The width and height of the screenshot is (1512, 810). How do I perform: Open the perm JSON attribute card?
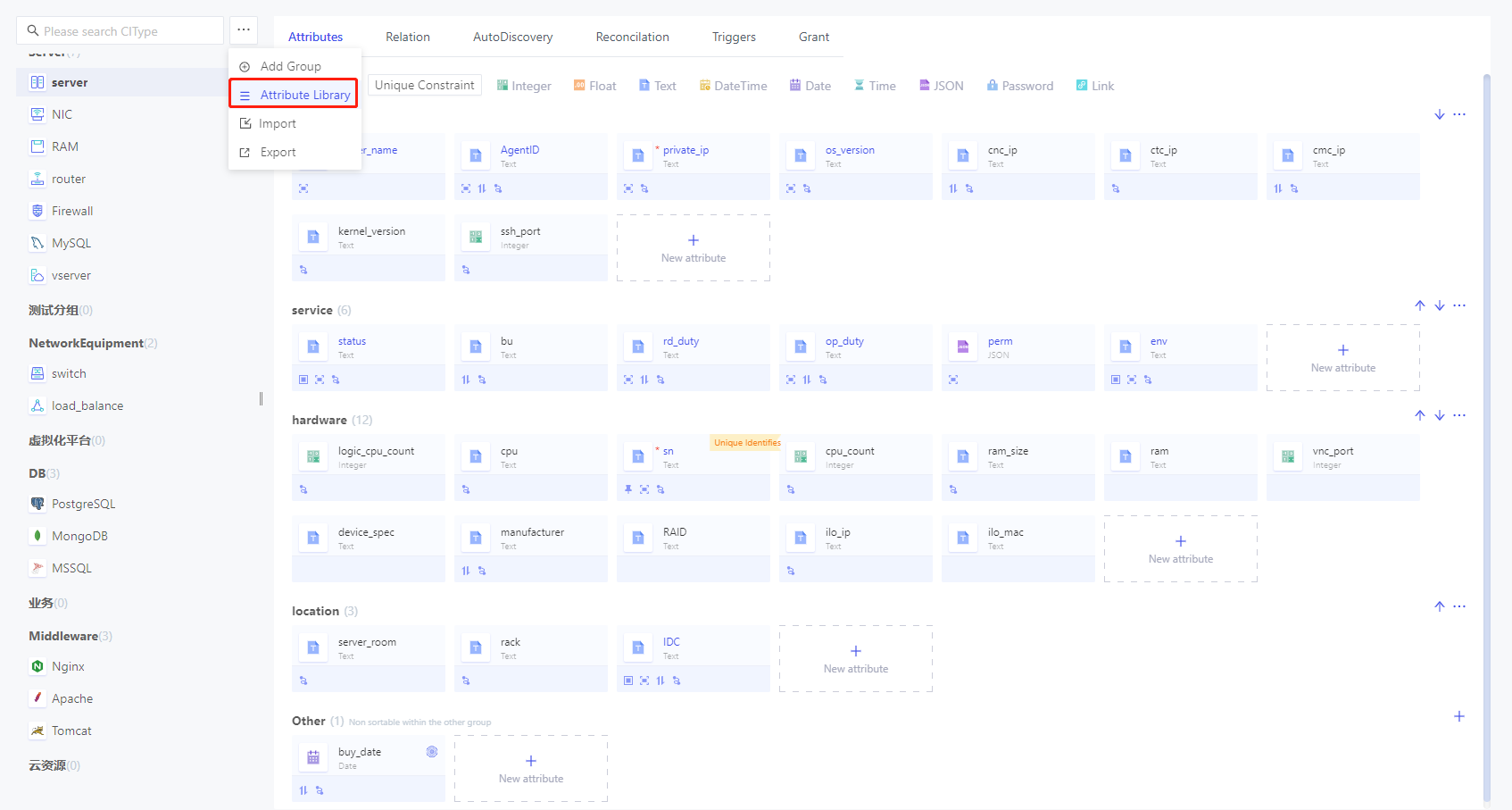[1018, 358]
